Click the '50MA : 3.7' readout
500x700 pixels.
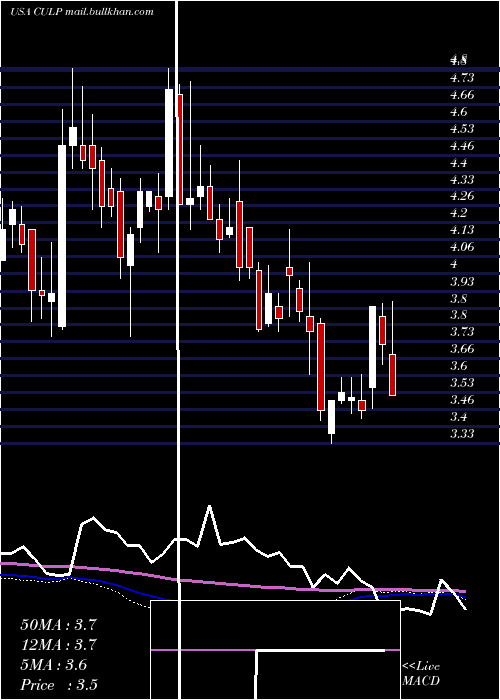click(58, 625)
